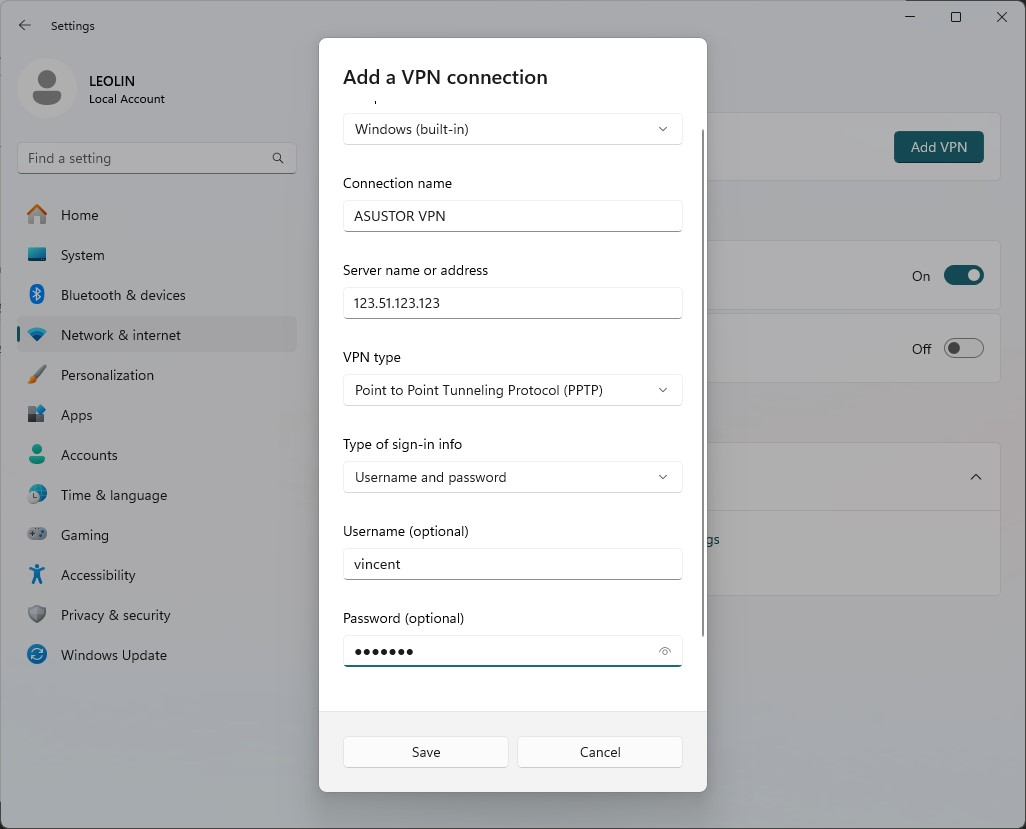This screenshot has height=829, width=1026.
Task: Focus the Server name or address field
Action: coord(512,303)
